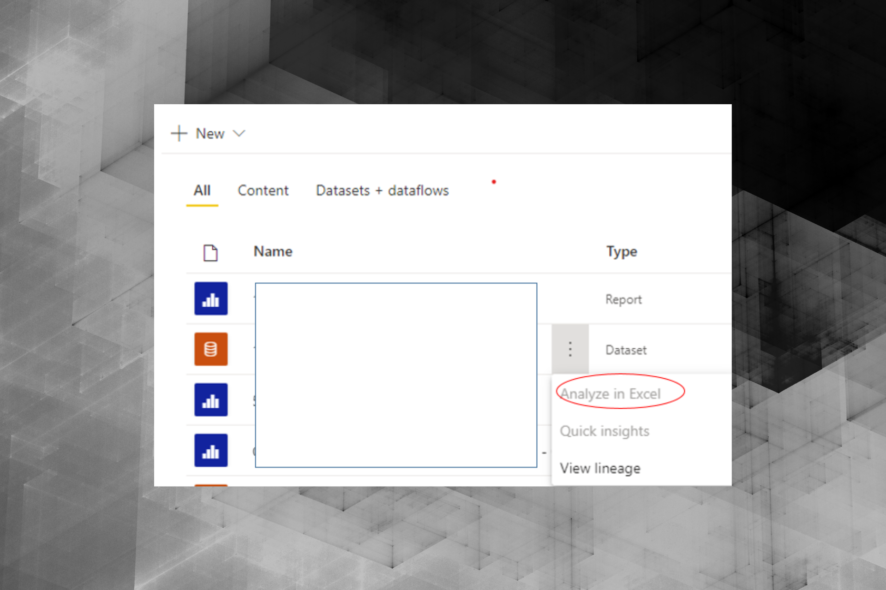Choose Analyze in Excel from the menu

(x=612, y=393)
